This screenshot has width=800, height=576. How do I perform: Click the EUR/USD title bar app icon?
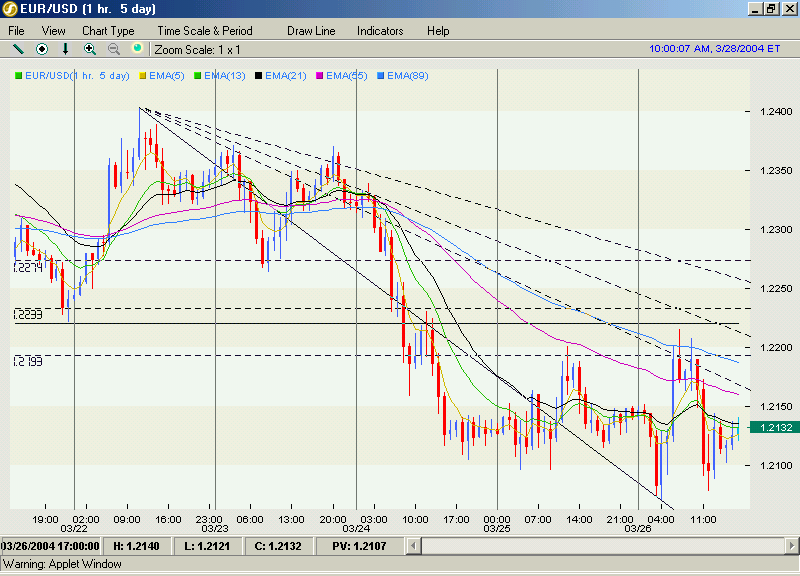(x=10, y=9)
